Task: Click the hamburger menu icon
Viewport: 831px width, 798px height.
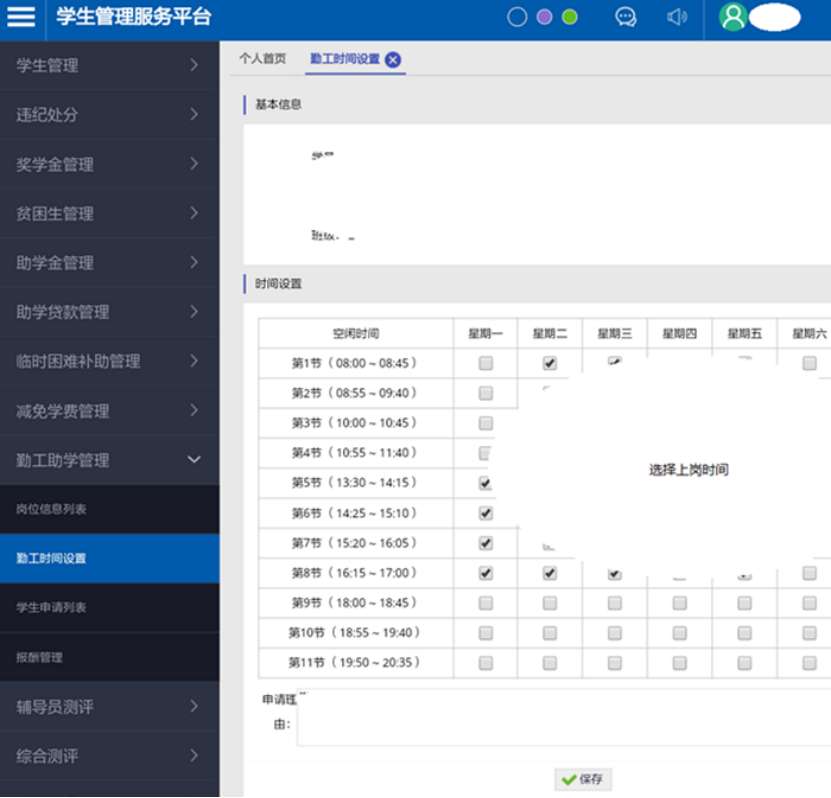Action: coord(21,17)
